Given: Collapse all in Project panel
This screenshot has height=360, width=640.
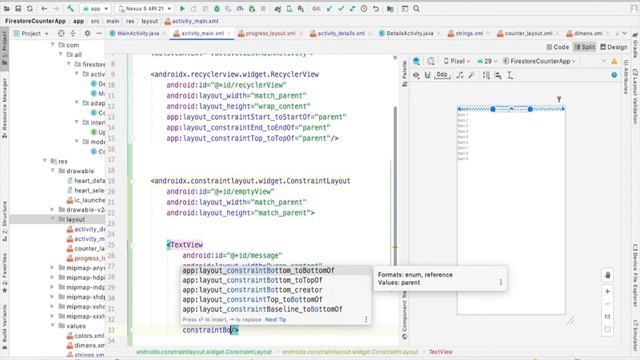Looking at the screenshot, I should click(x=73, y=33).
